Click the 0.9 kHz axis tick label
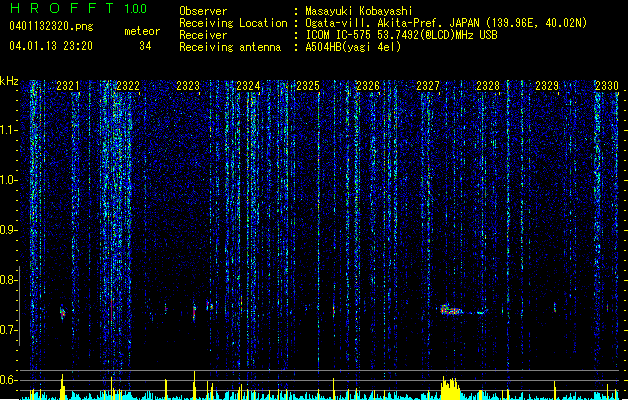This screenshot has width=629, height=400. click(x=8, y=230)
